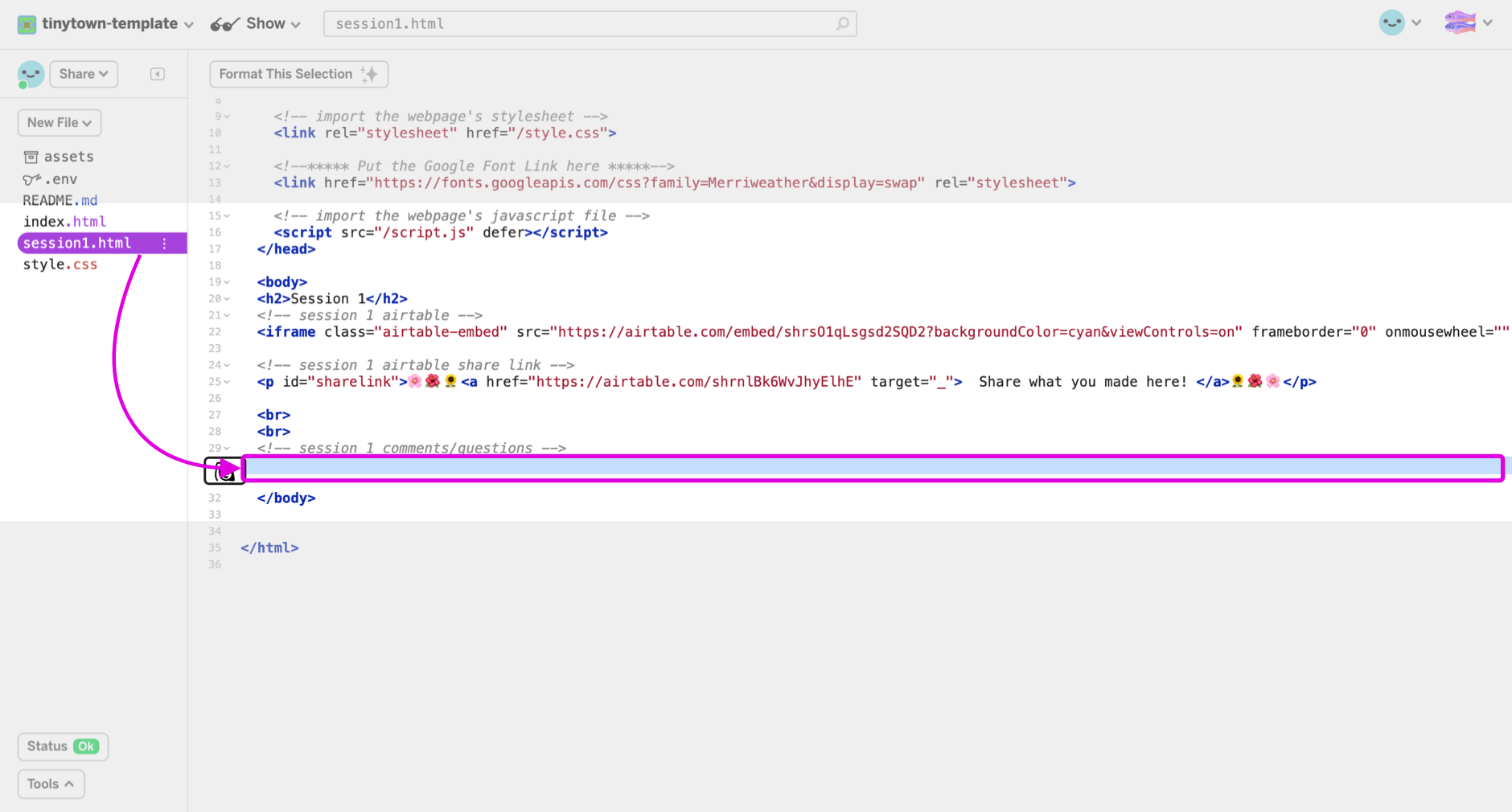Open style.css in the file list
The height and width of the screenshot is (812, 1512).
click(60, 265)
